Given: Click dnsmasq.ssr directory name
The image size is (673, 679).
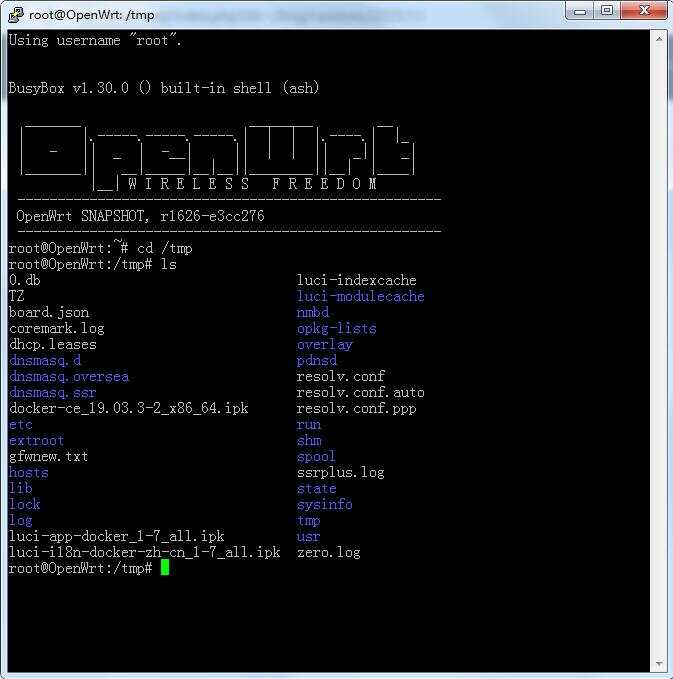Looking at the screenshot, I should pos(52,392).
